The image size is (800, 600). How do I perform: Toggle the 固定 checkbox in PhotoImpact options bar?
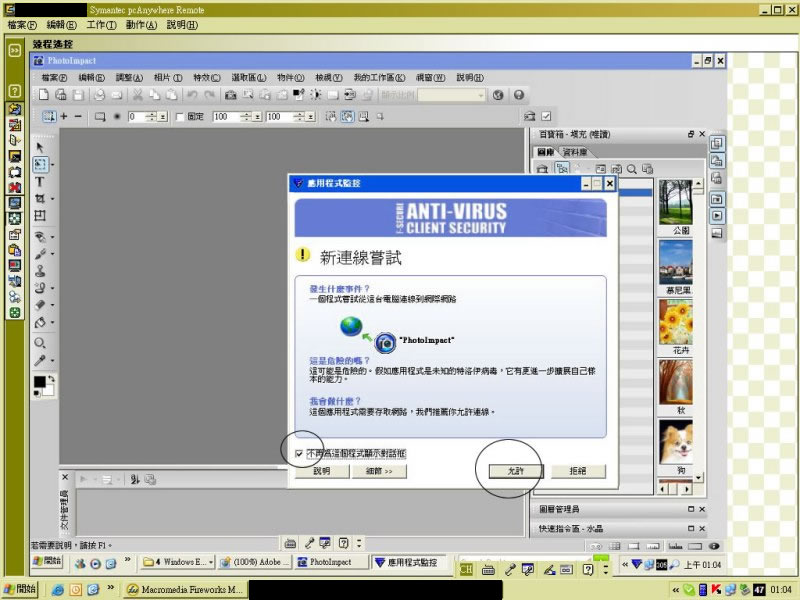tap(180, 117)
